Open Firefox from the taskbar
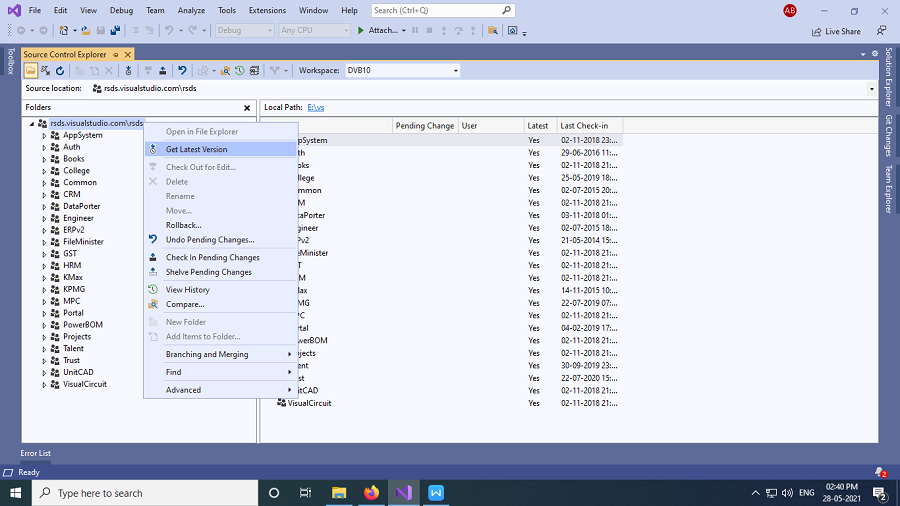The width and height of the screenshot is (900, 506). click(371, 493)
